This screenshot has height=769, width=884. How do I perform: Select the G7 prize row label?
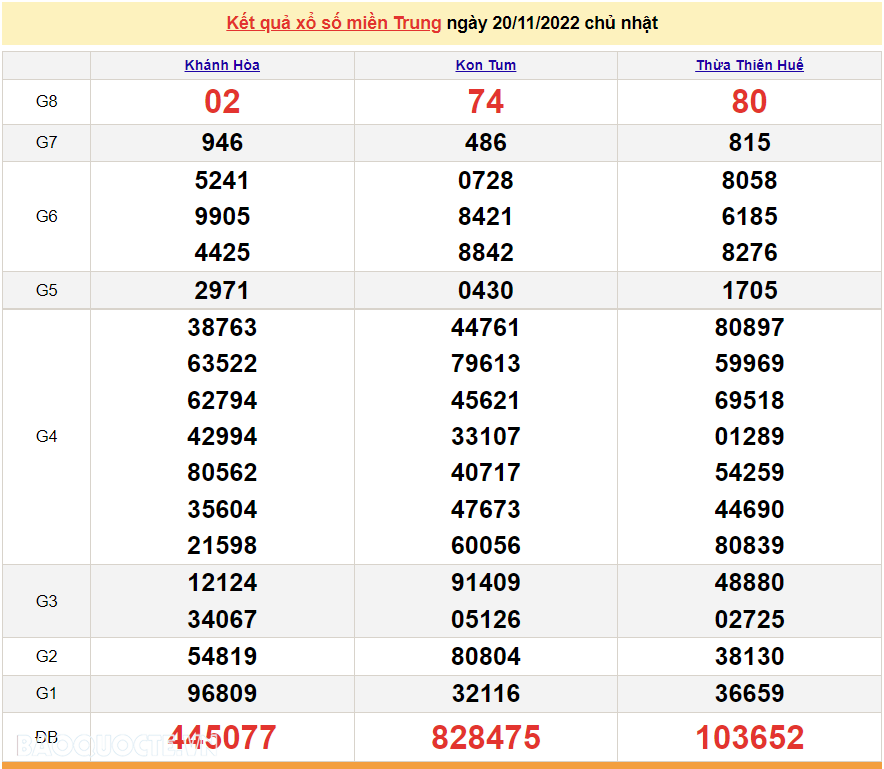pyautogui.click(x=47, y=143)
